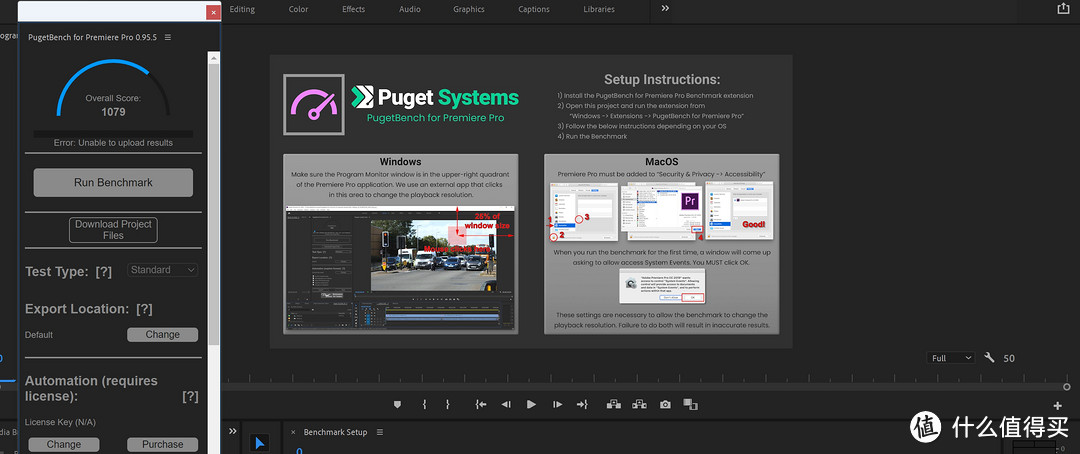
Task: Switch to the Captions workspace
Action: click(x=534, y=9)
